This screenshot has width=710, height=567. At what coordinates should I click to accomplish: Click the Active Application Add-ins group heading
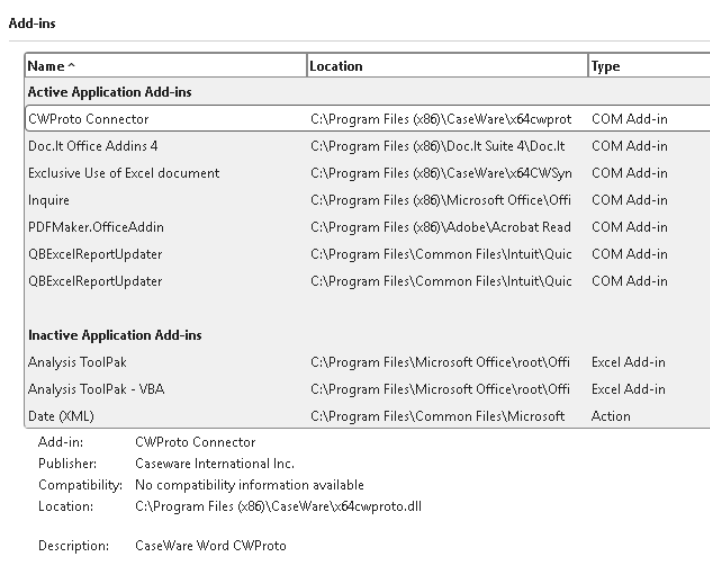click(110, 92)
